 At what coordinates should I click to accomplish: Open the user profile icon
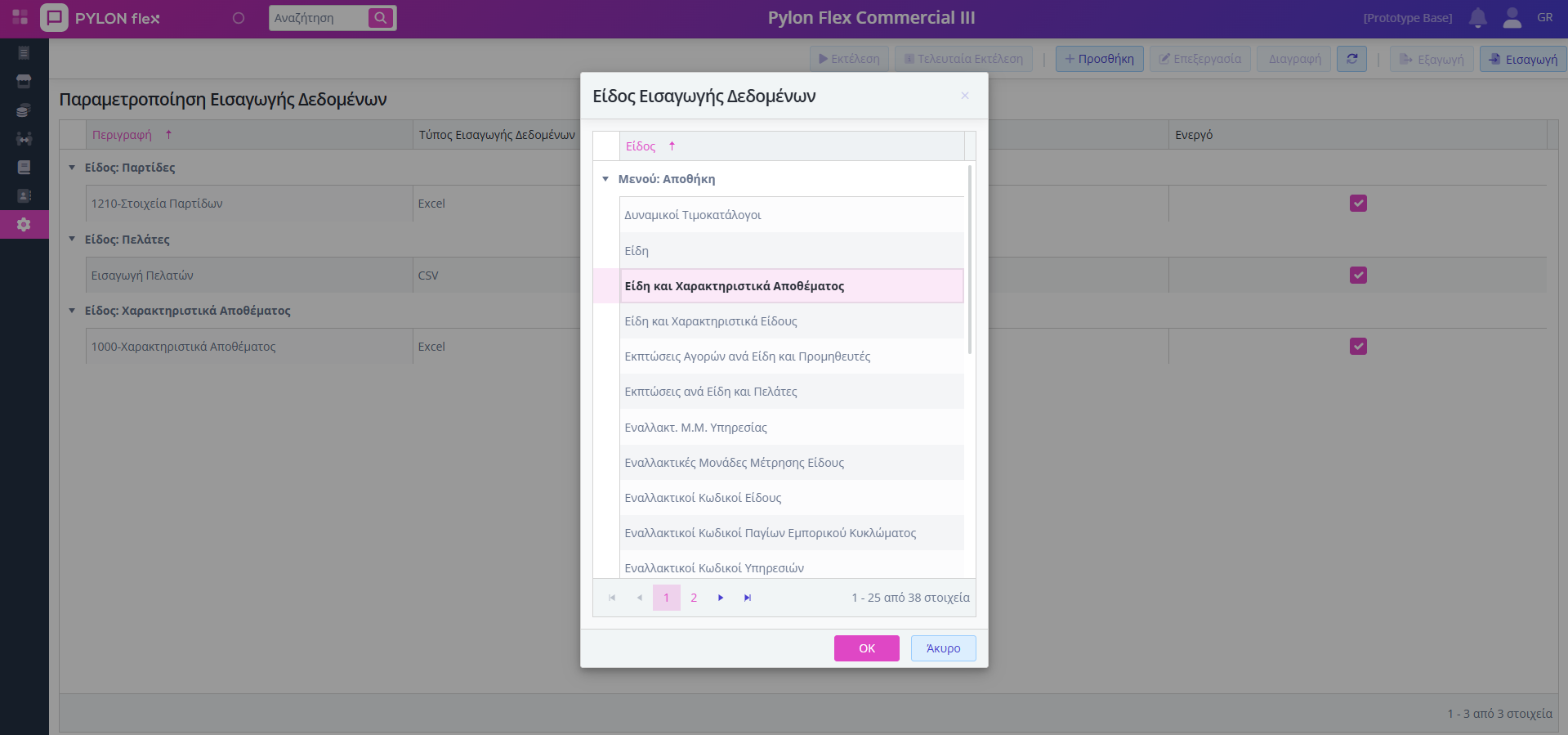point(1512,18)
